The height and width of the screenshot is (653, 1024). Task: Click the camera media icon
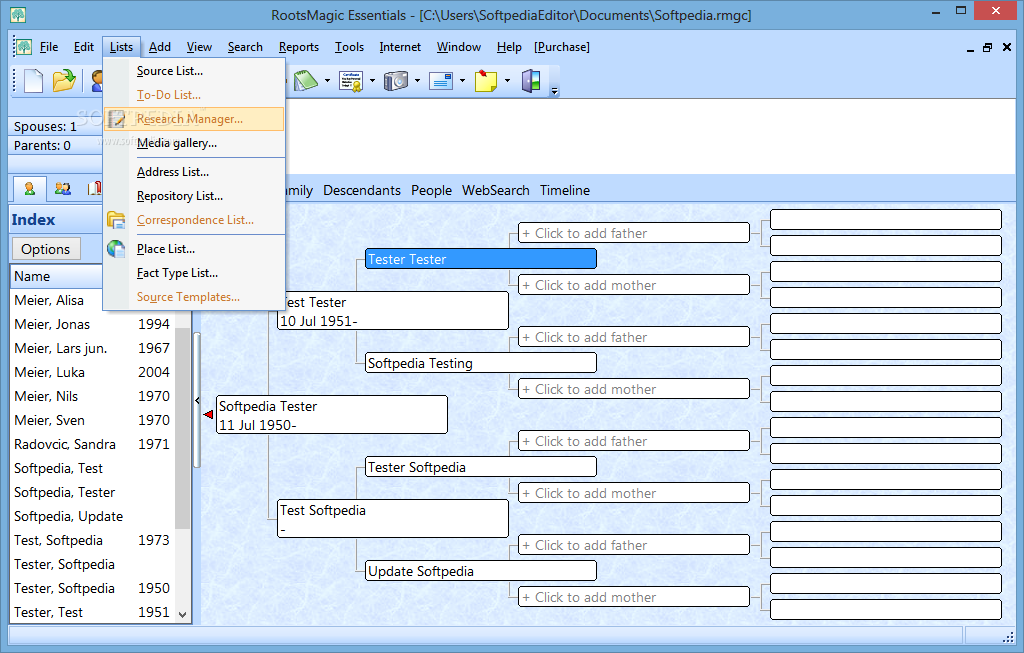pos(396,81)
